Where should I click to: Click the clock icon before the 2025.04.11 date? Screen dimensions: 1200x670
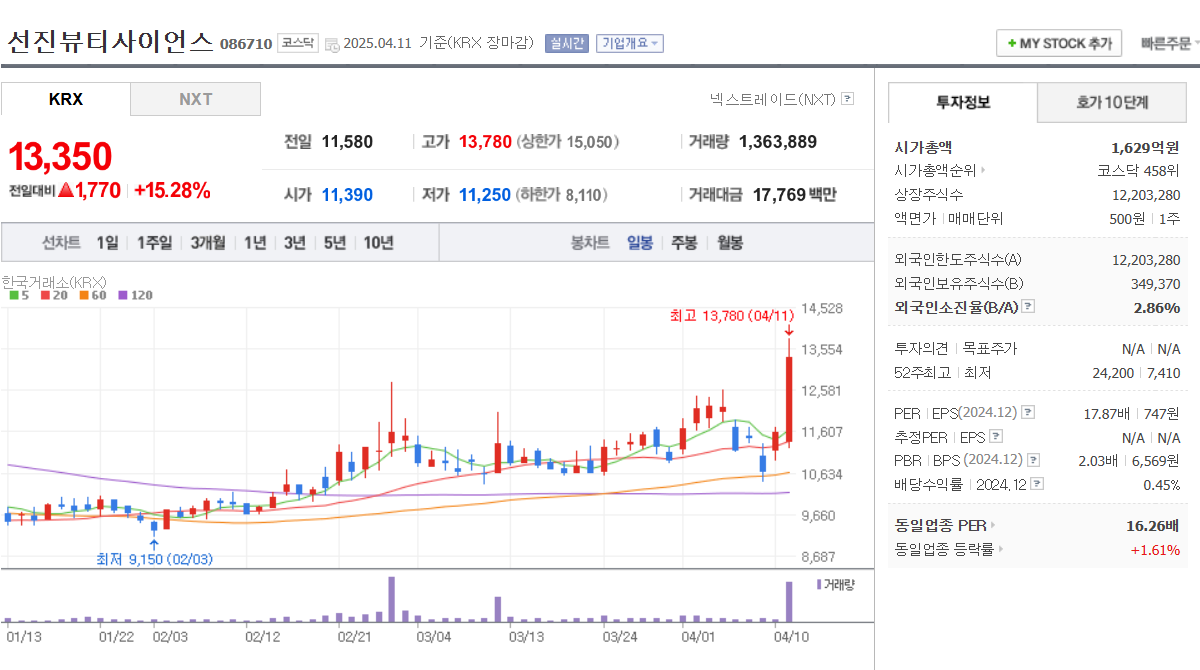pos(332,44)
